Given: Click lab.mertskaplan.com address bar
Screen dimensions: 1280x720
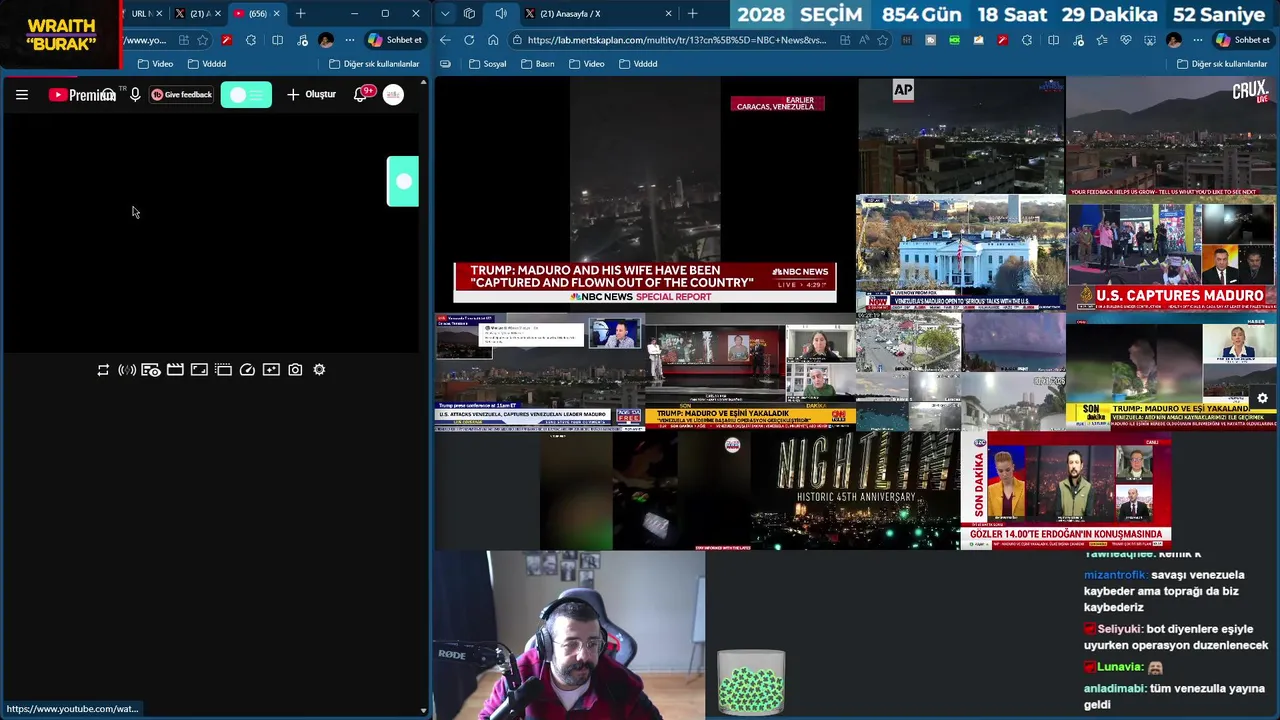Looking at the screenshot, I should [676, 40].
